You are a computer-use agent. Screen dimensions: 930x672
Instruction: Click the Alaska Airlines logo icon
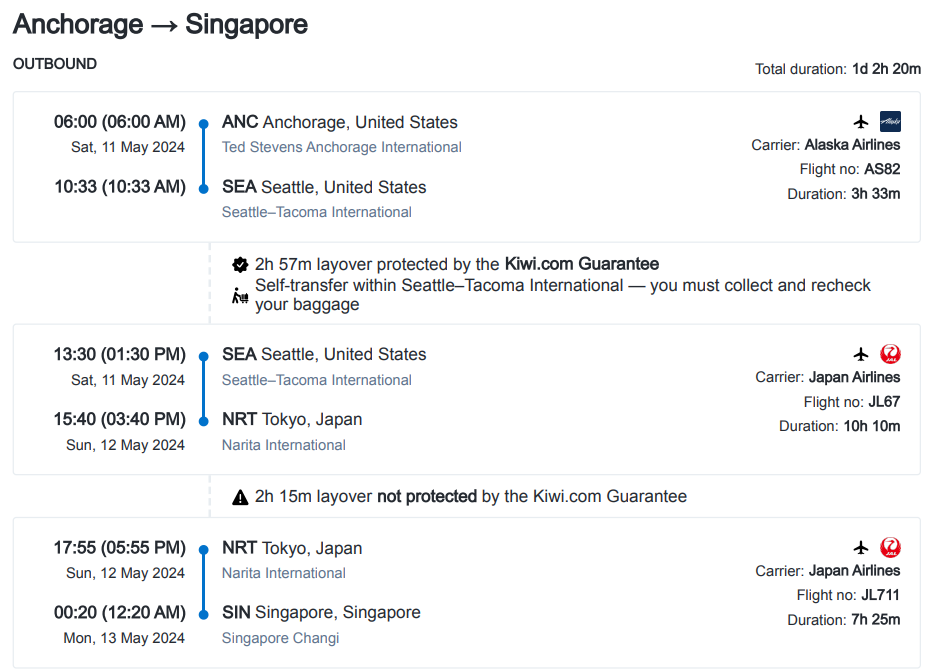pos(890,122)
